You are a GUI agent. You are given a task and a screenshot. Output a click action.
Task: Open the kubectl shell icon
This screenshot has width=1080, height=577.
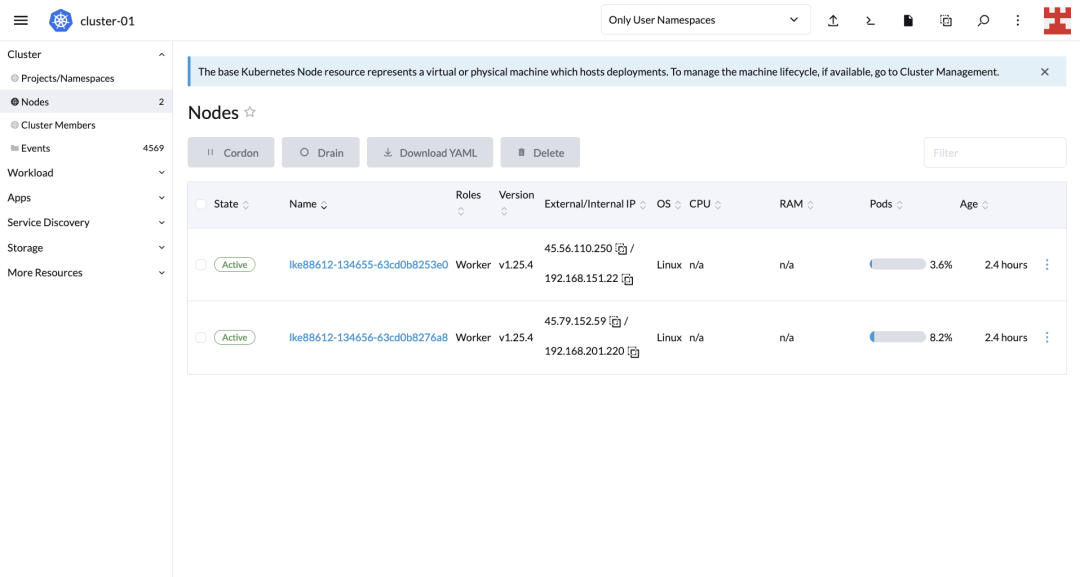[x=871, y=21]
